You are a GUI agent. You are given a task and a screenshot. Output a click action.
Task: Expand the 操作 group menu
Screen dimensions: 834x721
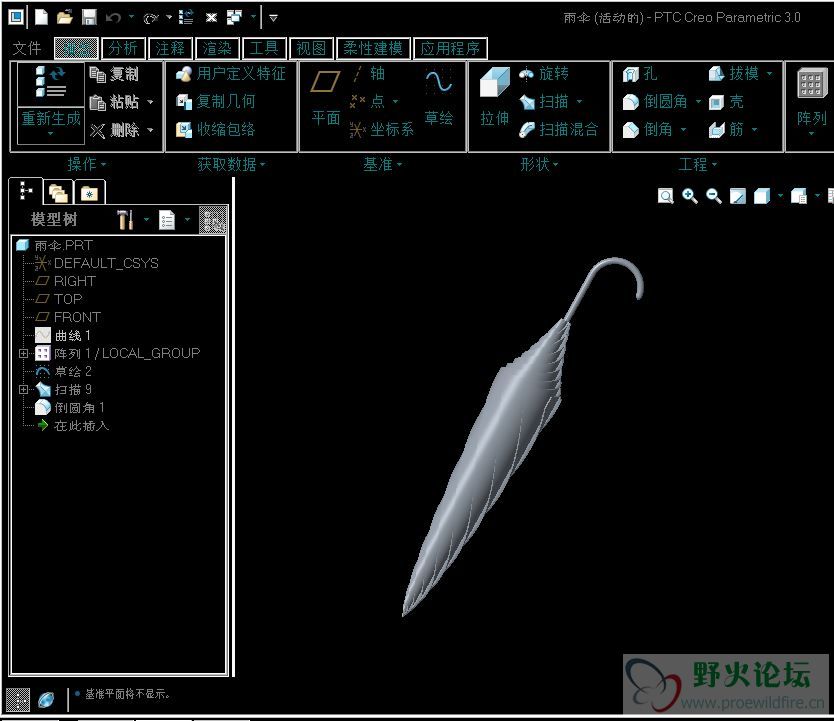(87, 165)
